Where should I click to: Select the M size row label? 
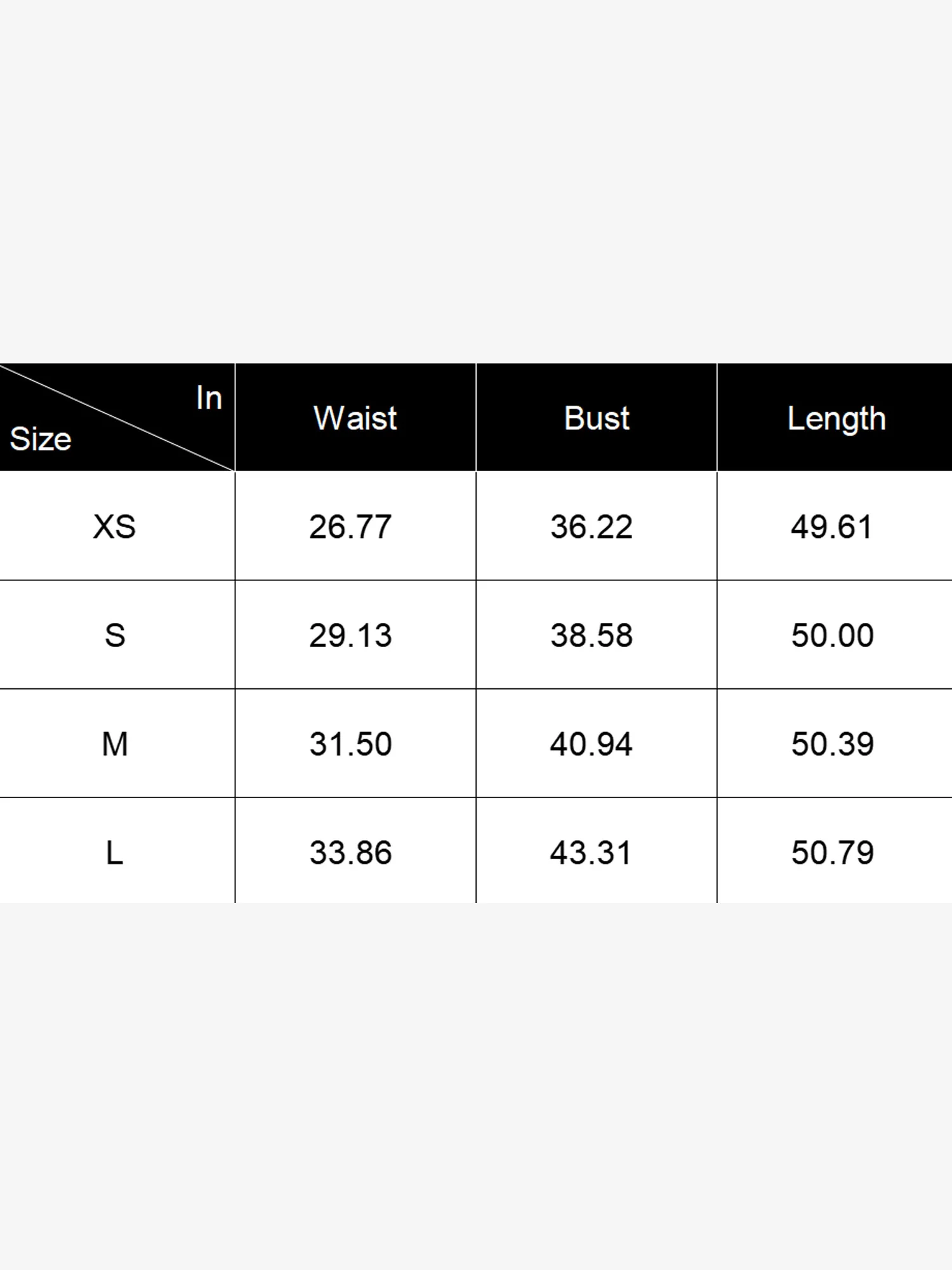tap(115, 744)
